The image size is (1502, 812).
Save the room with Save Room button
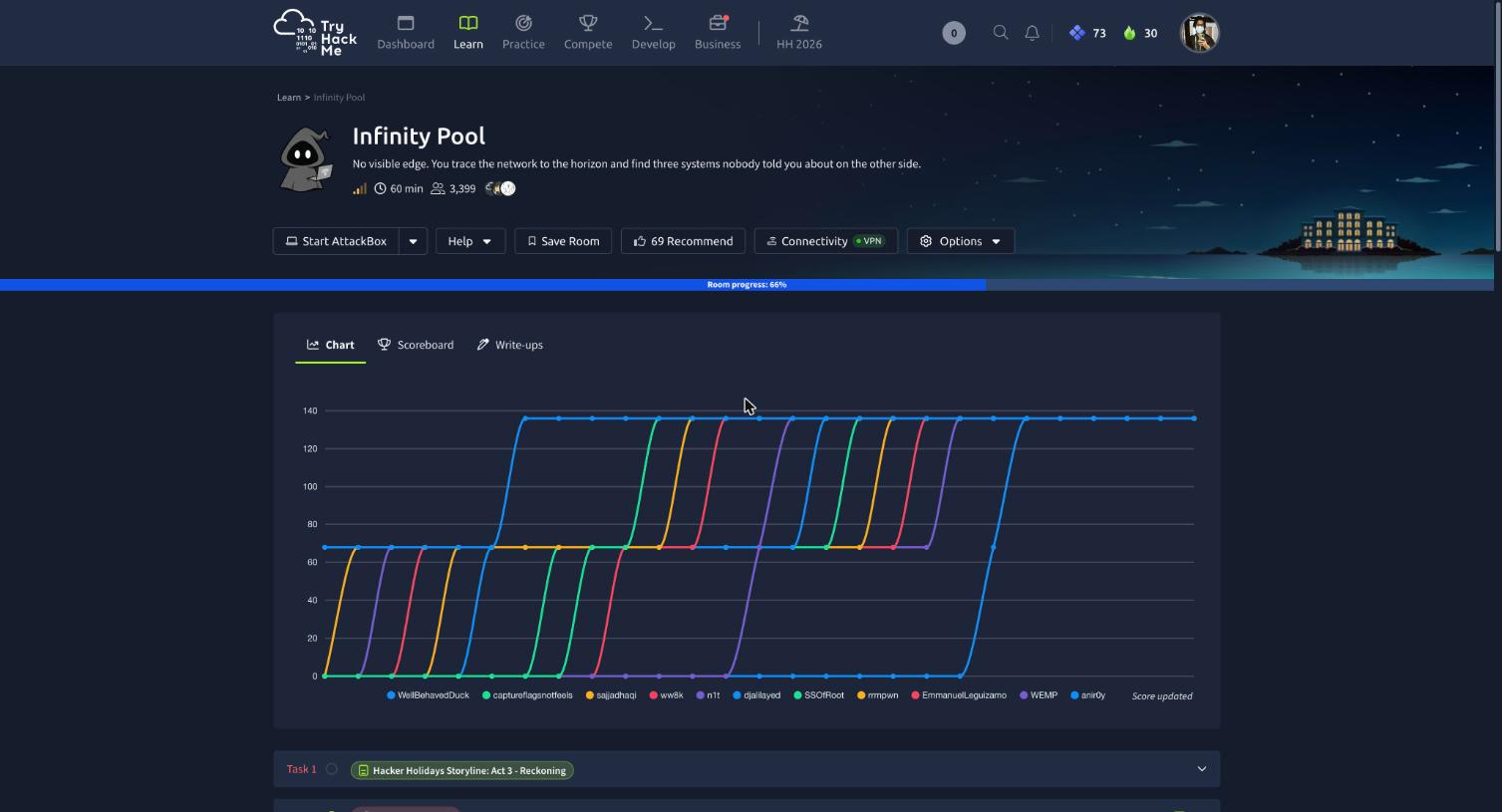563,241
